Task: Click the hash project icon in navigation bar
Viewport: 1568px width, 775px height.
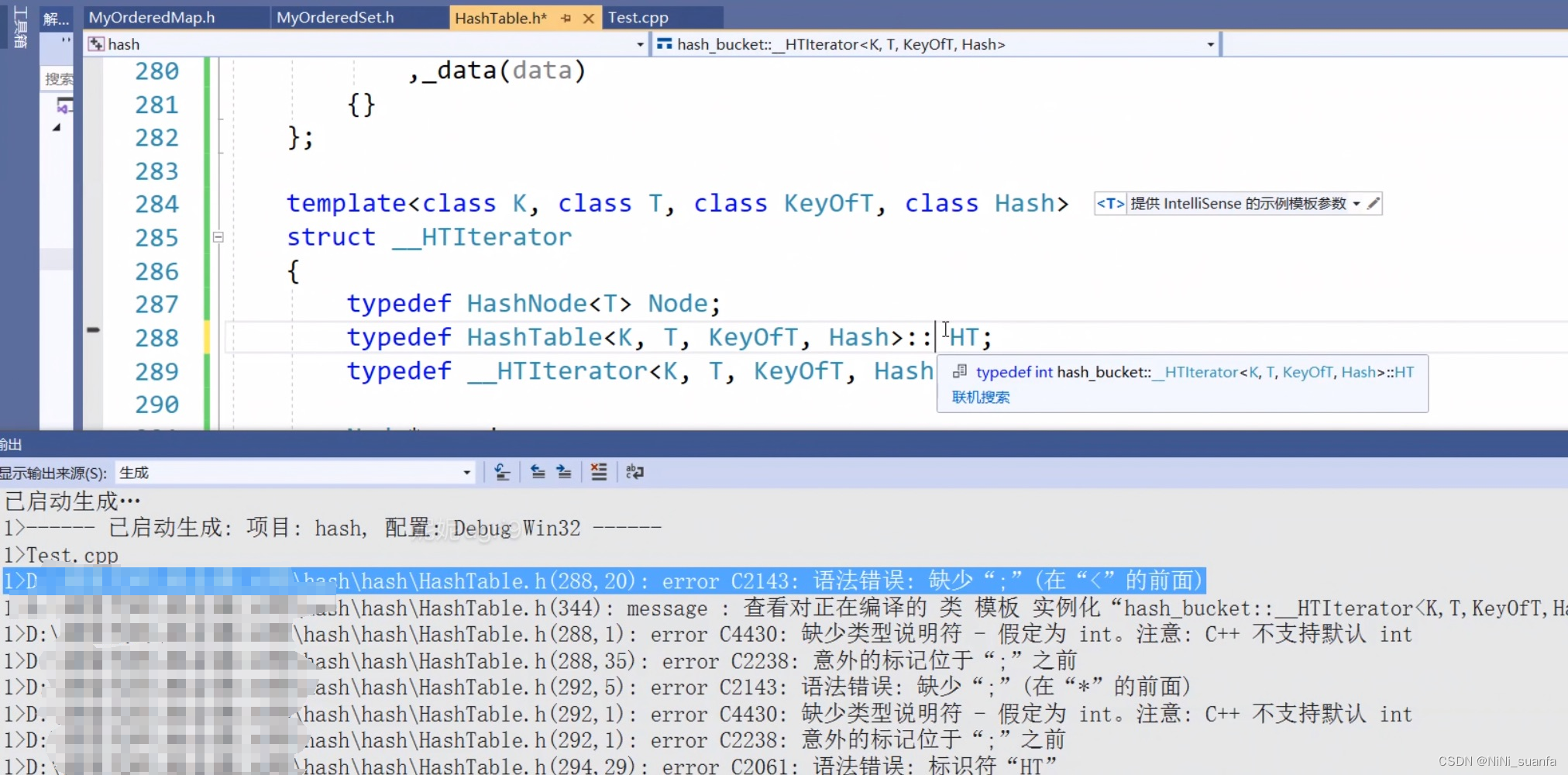Action: coord(96,44)
